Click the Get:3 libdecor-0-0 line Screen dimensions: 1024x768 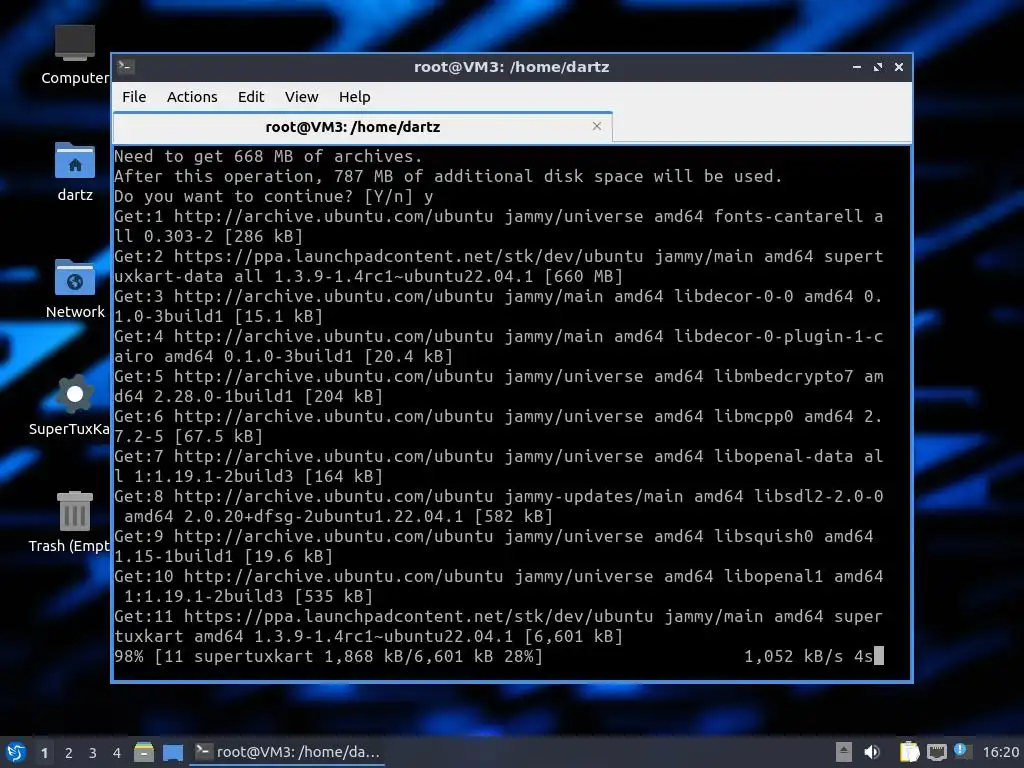499,306
